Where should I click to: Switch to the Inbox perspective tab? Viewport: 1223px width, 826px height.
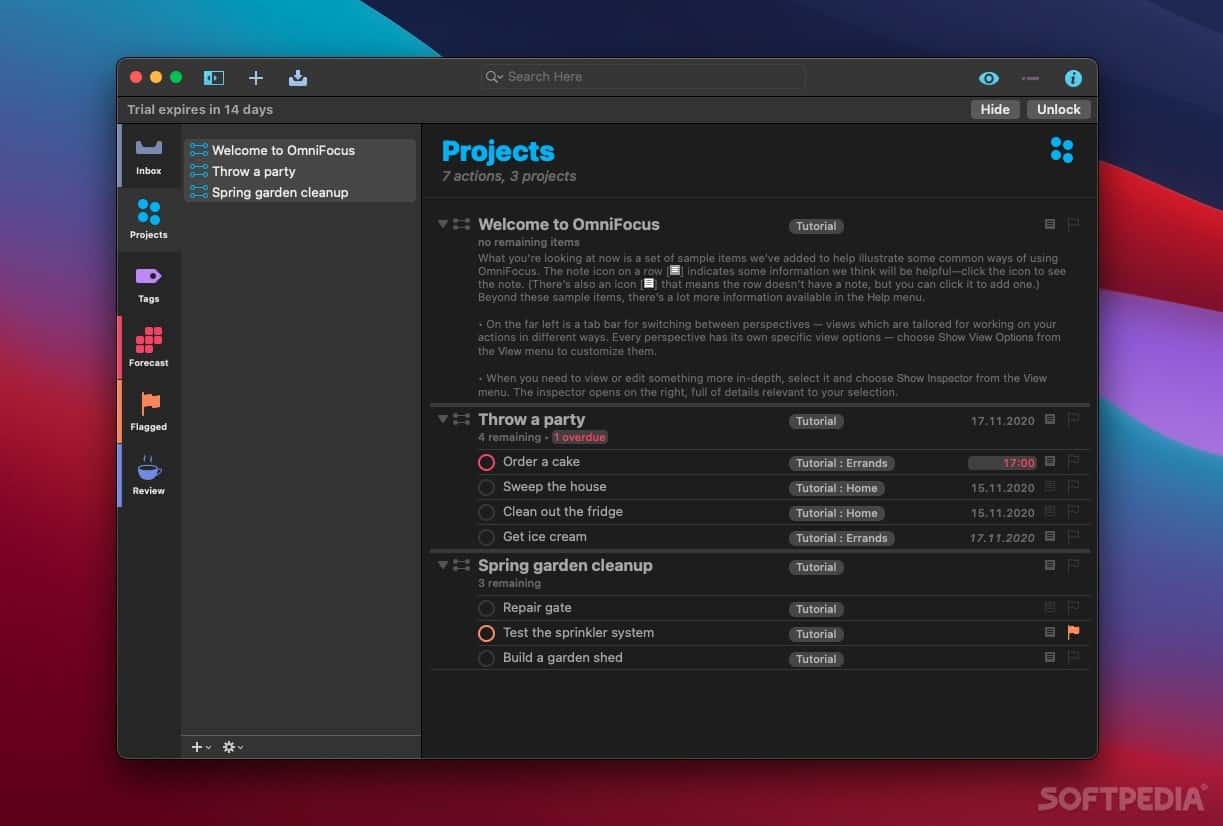click(149, 156)
